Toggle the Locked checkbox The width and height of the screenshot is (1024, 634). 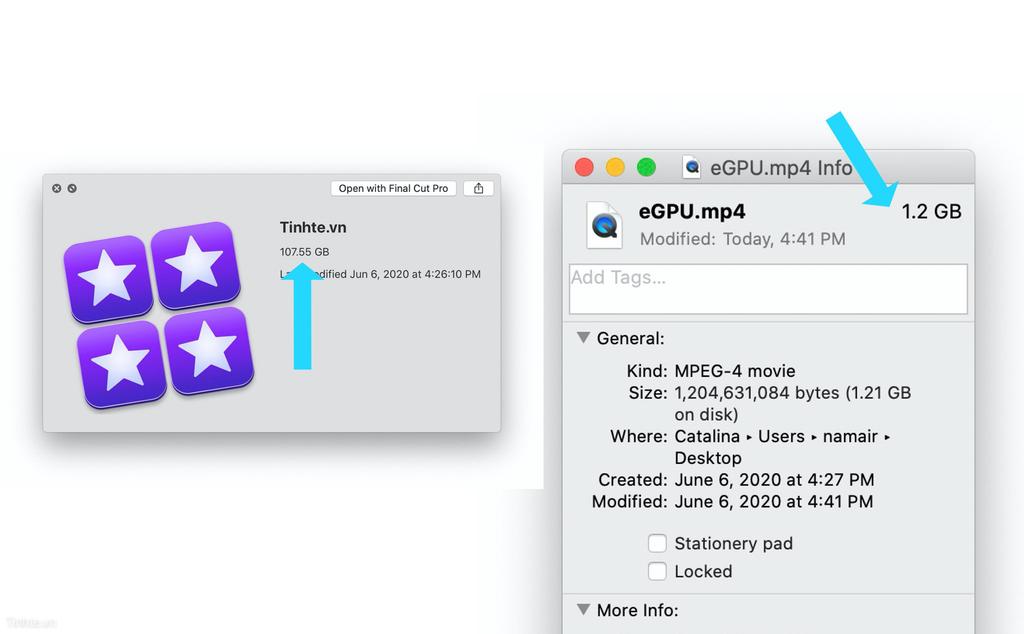(657, 571)
